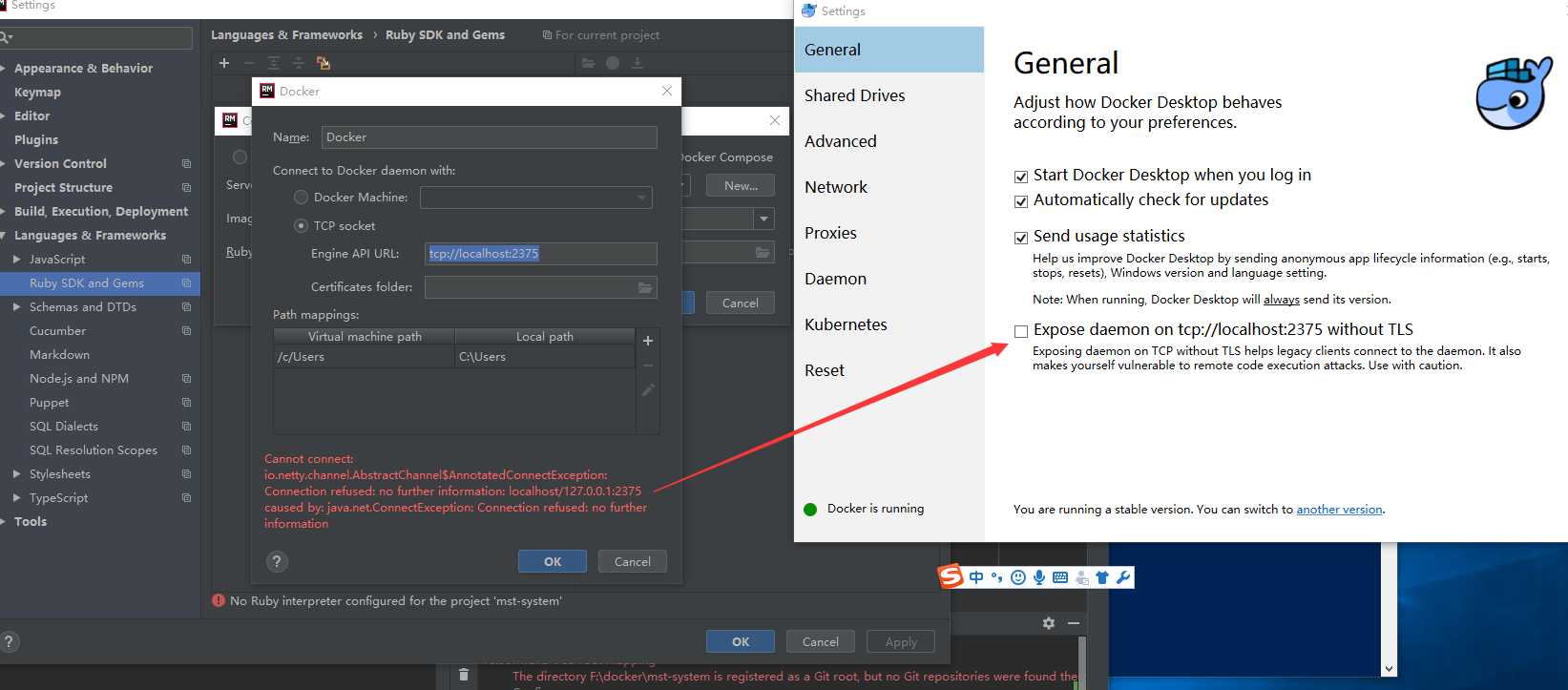The image size is (1568, 690).
Task: Click the add SDK plus icon
Action: click(224, 63)
